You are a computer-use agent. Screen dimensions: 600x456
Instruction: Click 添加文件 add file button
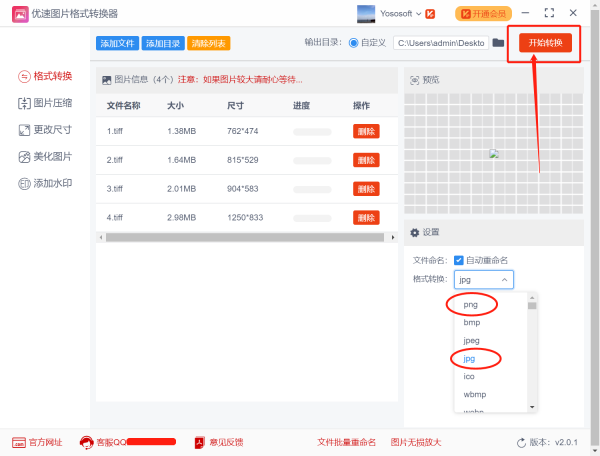[117, 44]
